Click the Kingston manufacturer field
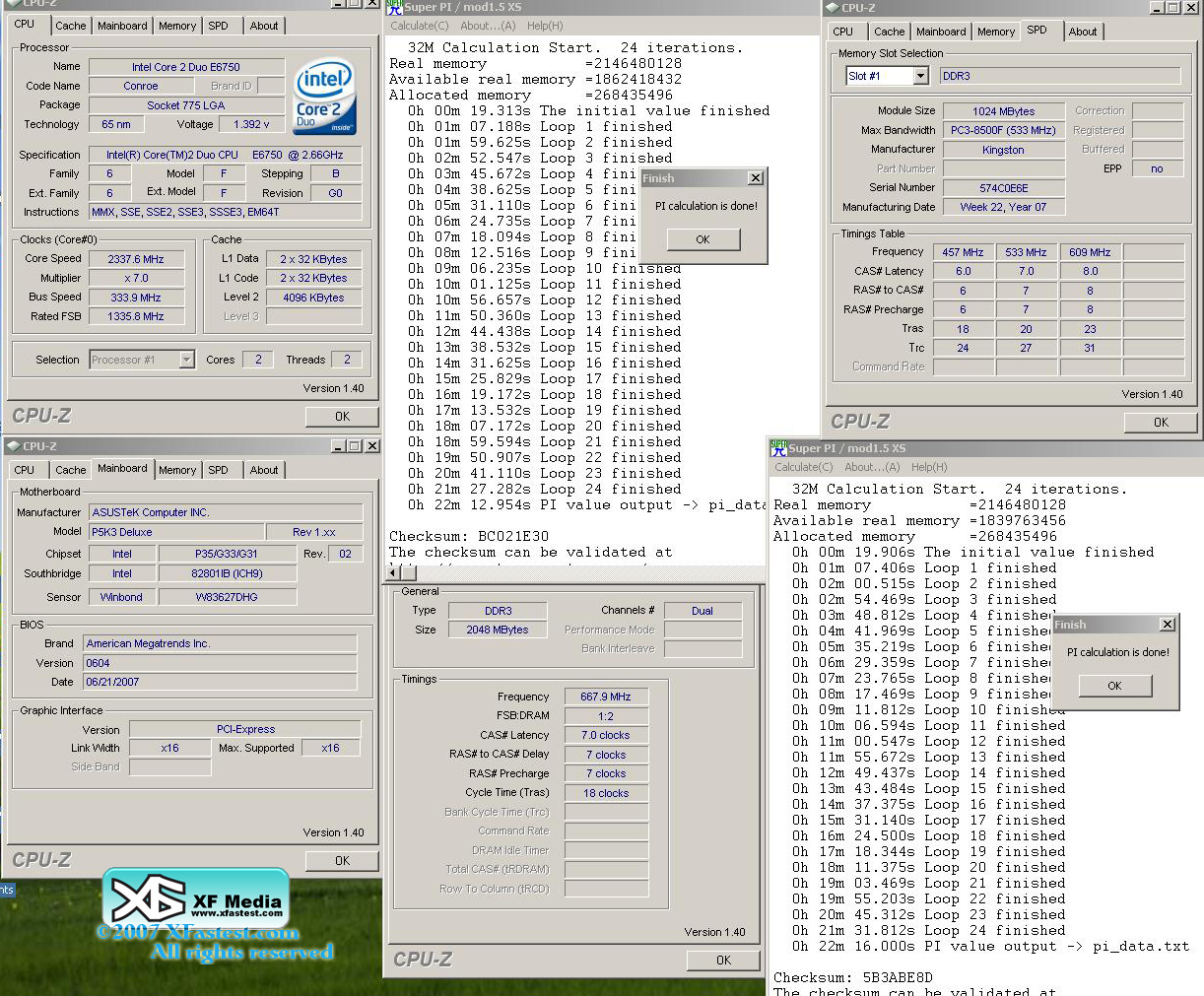This screenshot has width=1204, height=996. 1003,150
